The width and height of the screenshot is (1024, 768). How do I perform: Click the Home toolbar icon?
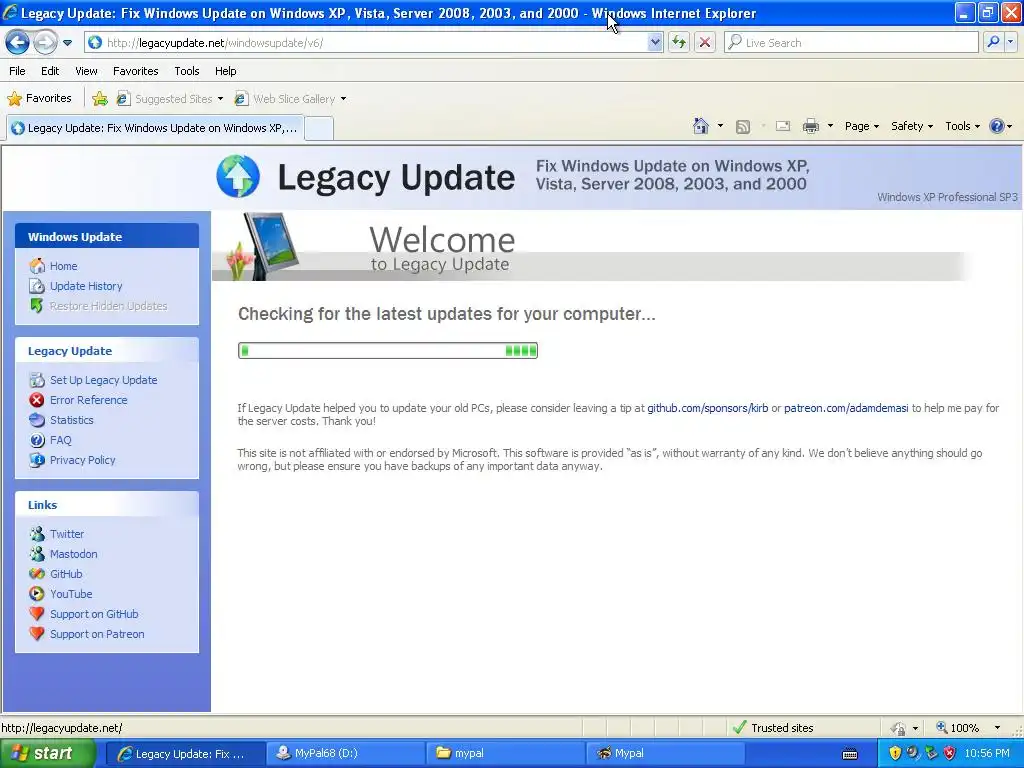tap(701, 126)
